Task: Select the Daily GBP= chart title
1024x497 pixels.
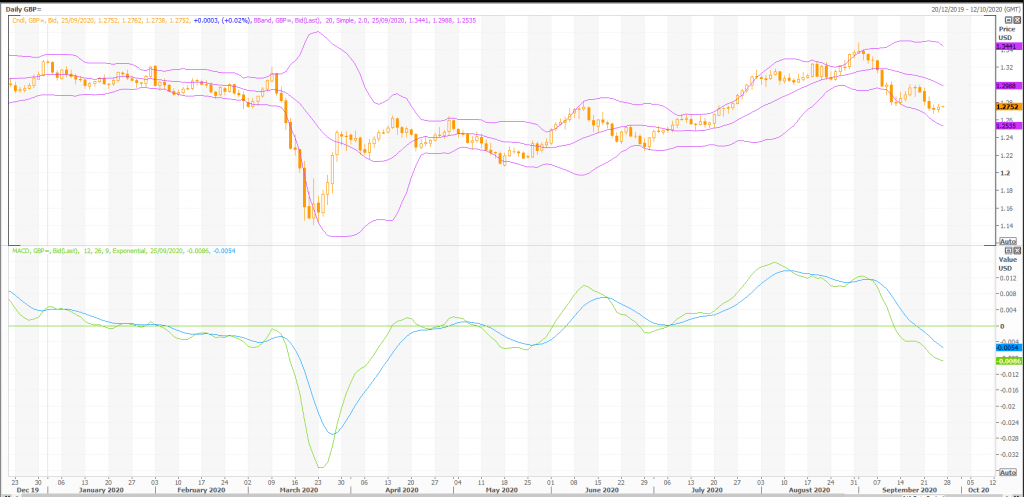Action: coord(26,6)
